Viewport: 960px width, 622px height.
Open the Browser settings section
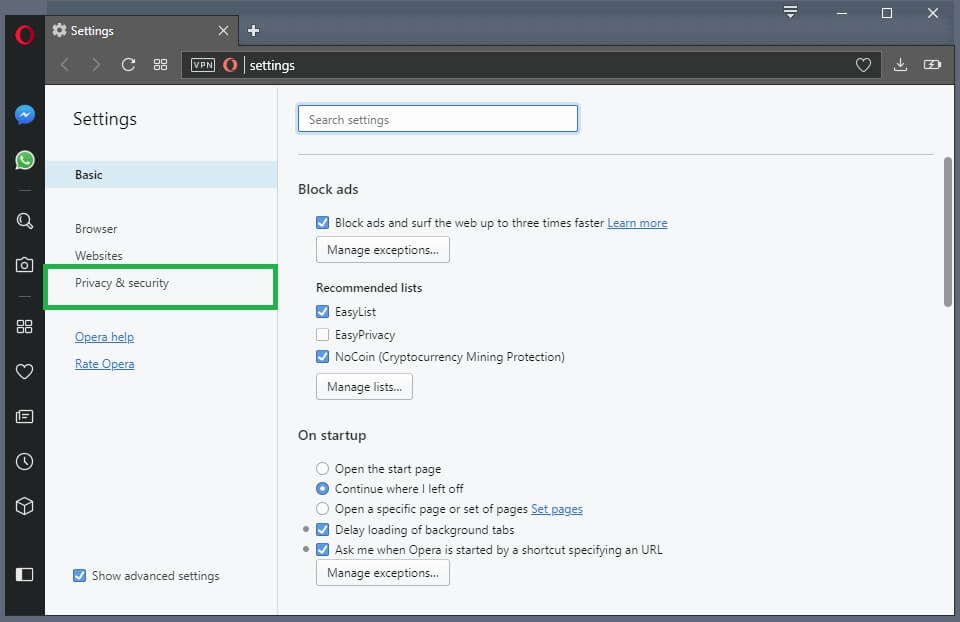pos(95,228)
